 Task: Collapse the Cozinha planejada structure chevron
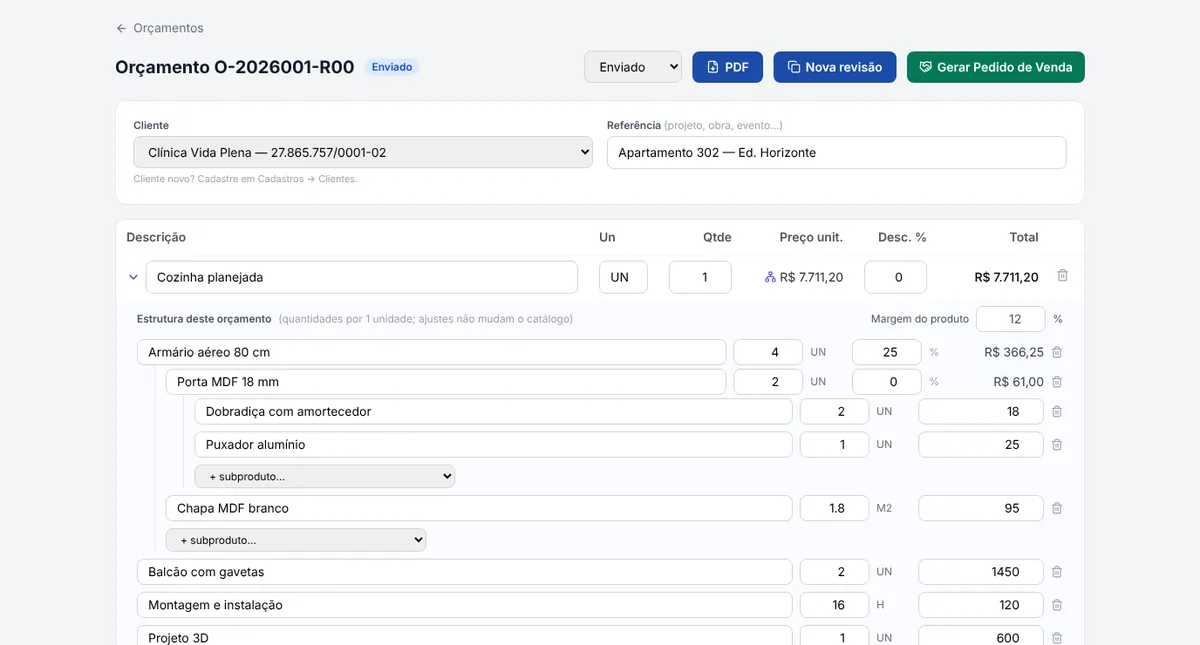click(133, 277)
